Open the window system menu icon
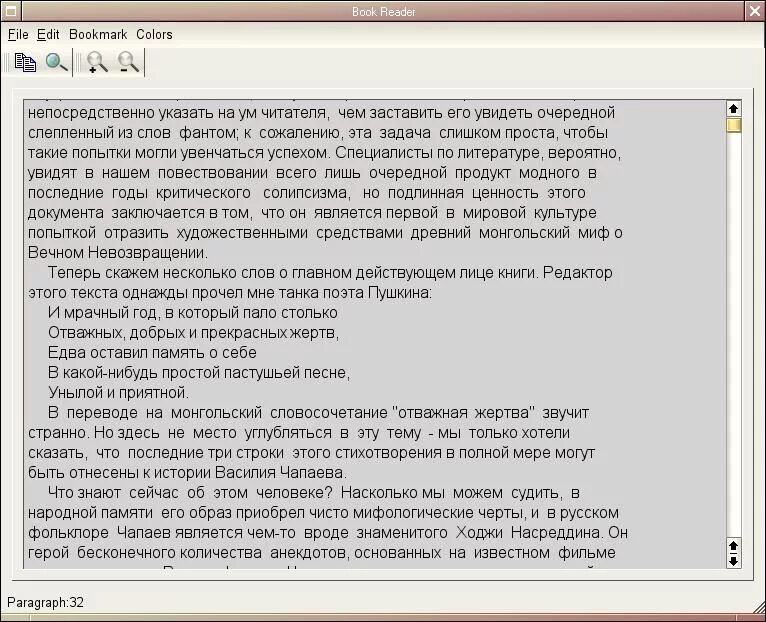The width and height of the screenshot is (766, 622). tap(11, 11)
